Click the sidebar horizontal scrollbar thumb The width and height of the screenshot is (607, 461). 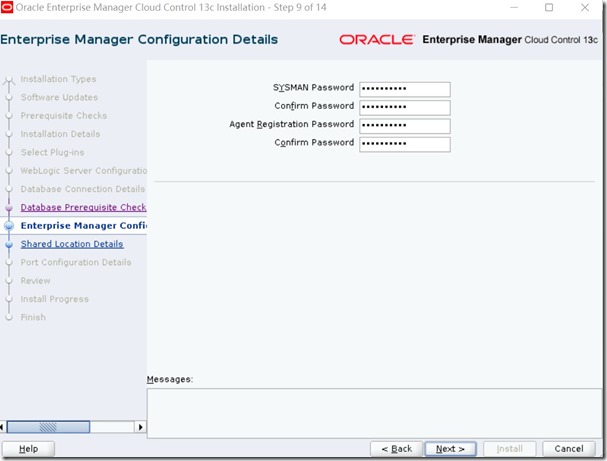[48, 427]
